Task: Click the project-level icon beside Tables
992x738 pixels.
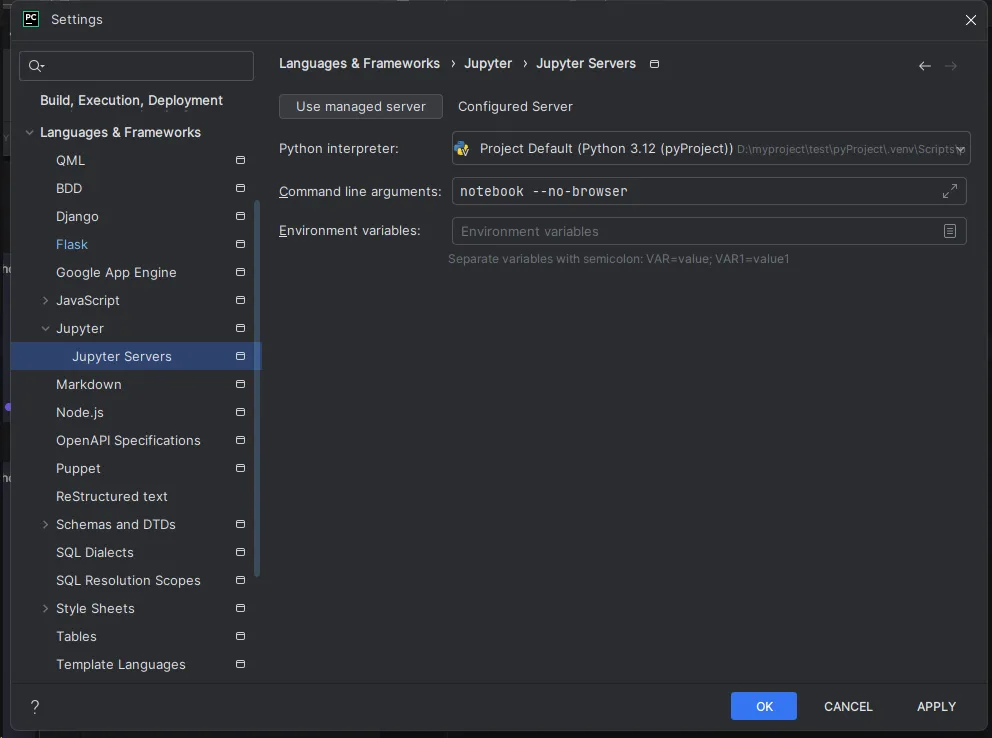Action: [240, 636]
